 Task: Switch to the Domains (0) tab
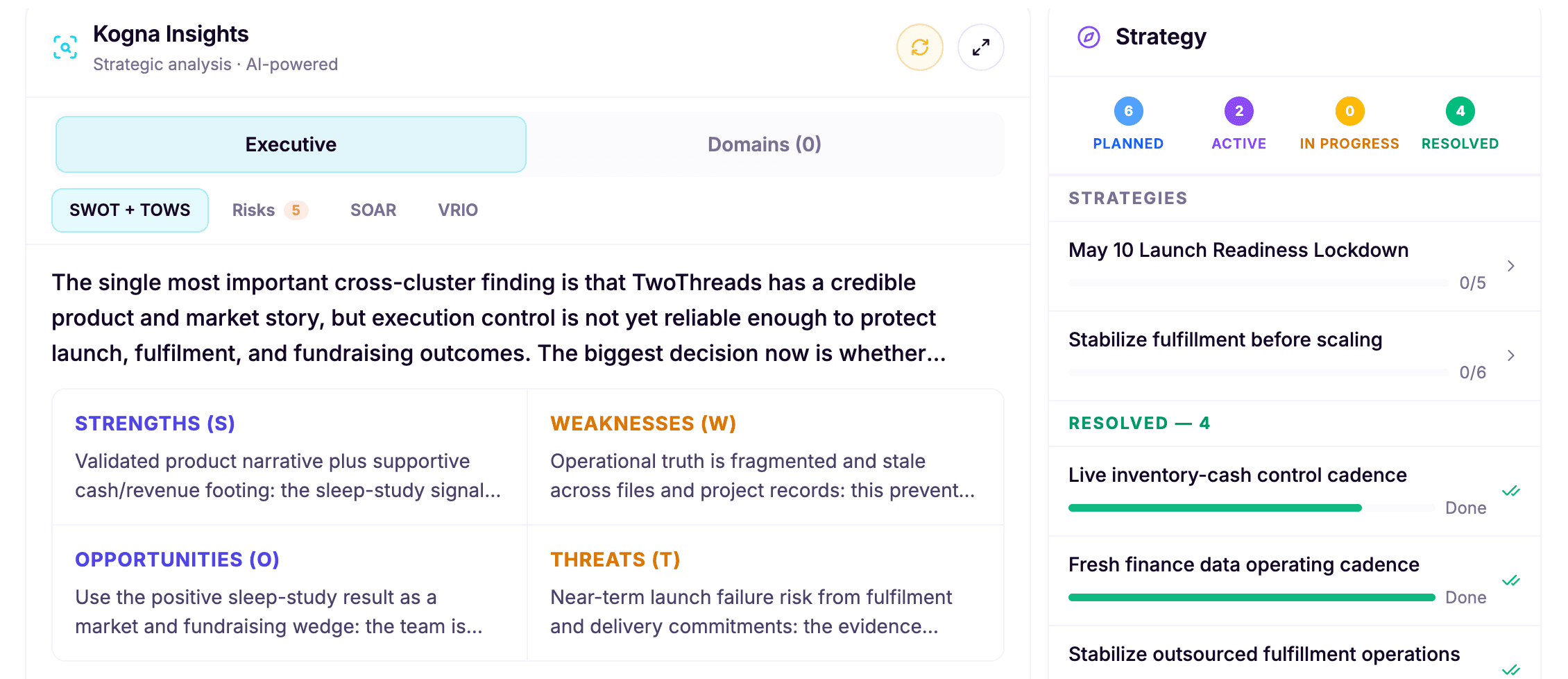click(x=765, y=144)
